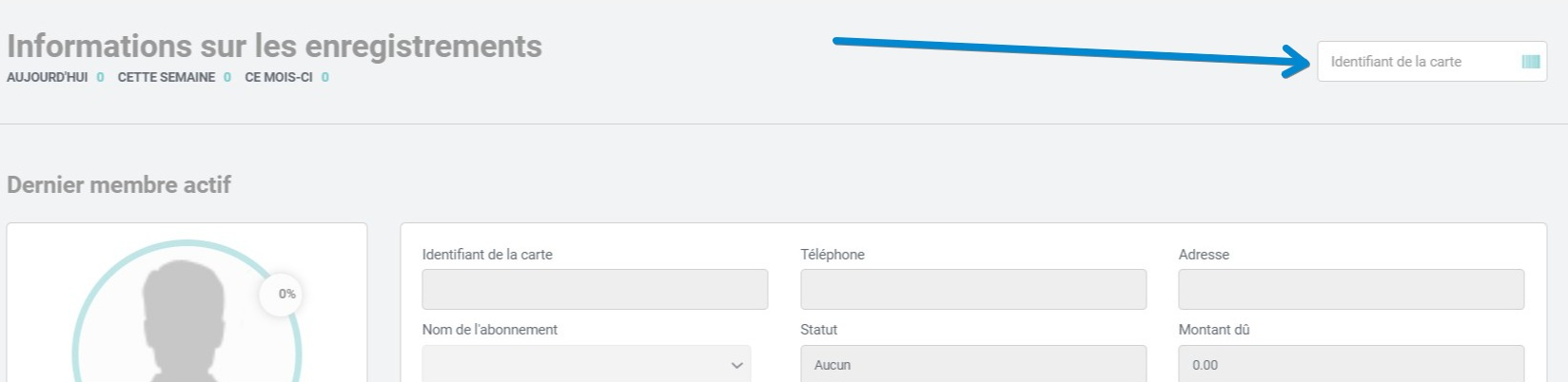Focus the top-right Identifiant de la carte search

click(1432, 62)
